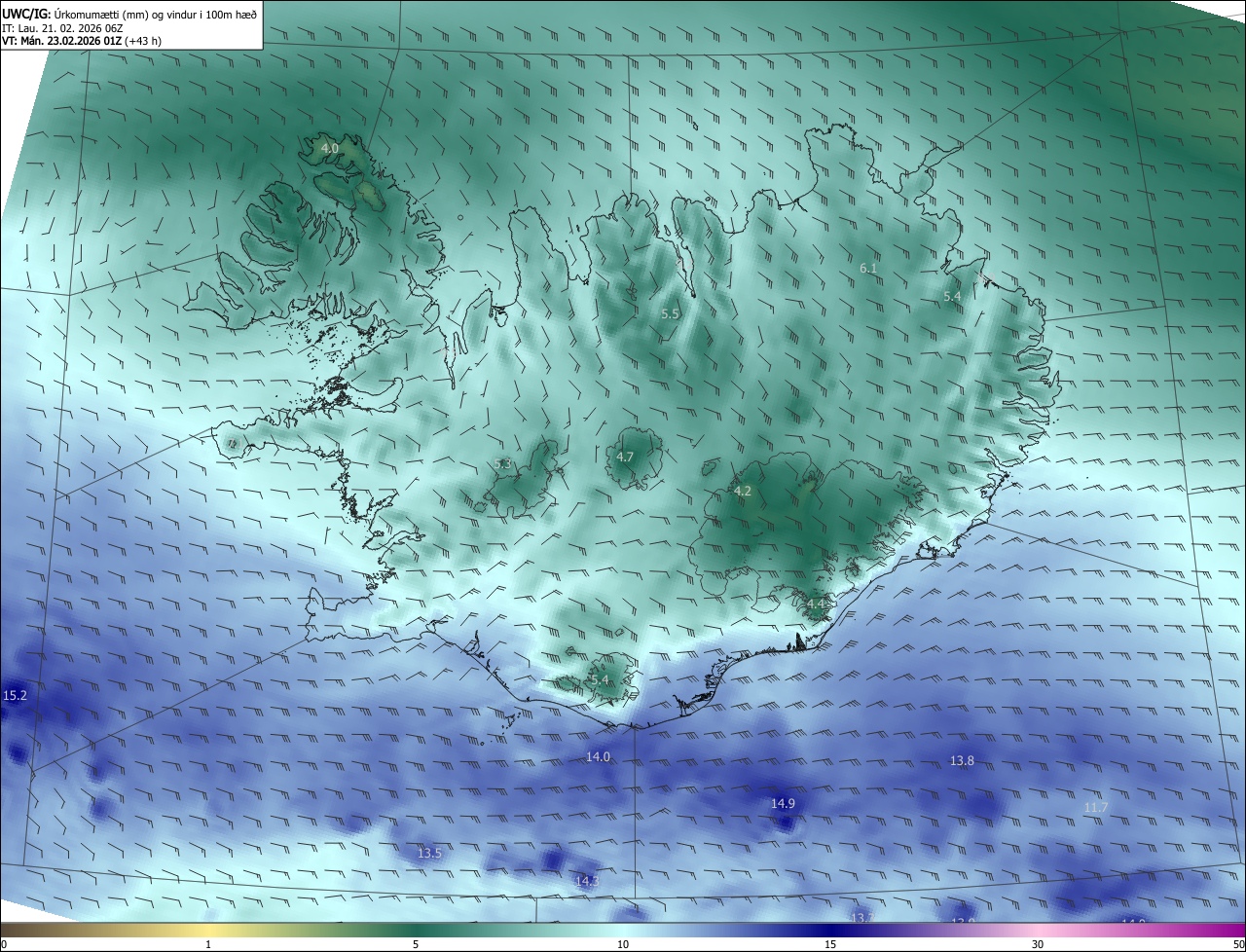The width and height of the screenshot is (1246, 952).
Task: Click the 4.4 value label
Action: click(815, 604)
